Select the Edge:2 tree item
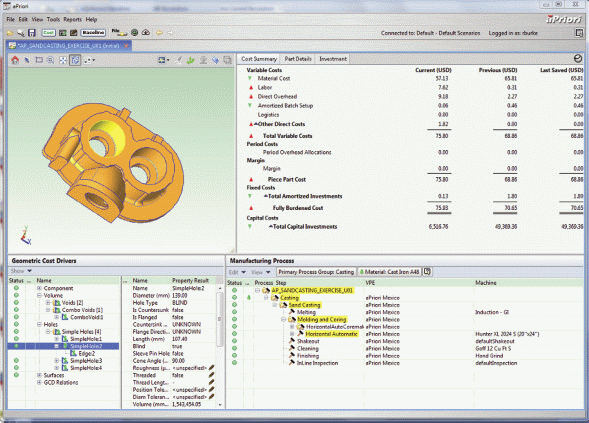The width and height of the screenshot is (589, 423). coord(86,354)
